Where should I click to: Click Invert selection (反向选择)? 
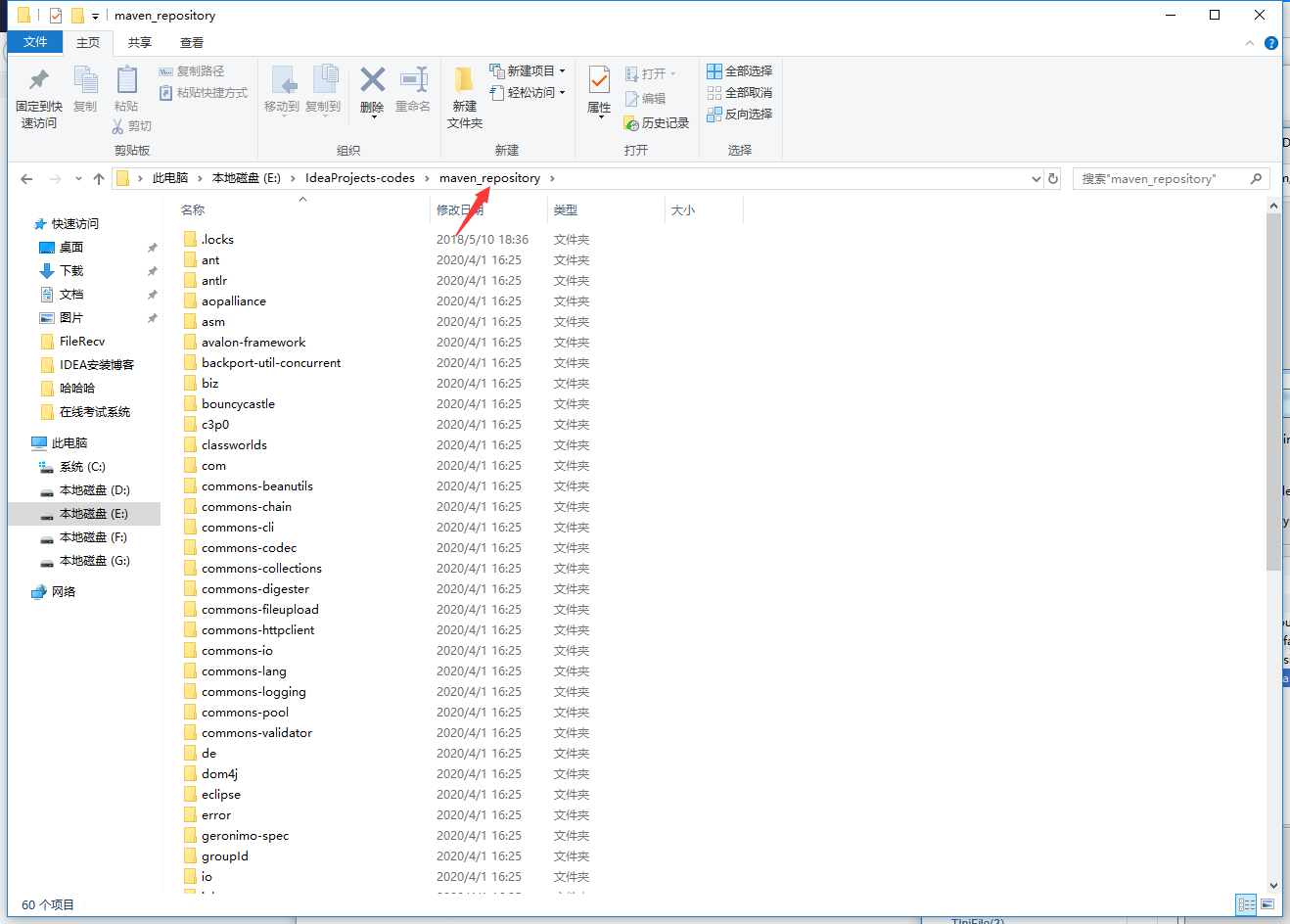(740, 115)
